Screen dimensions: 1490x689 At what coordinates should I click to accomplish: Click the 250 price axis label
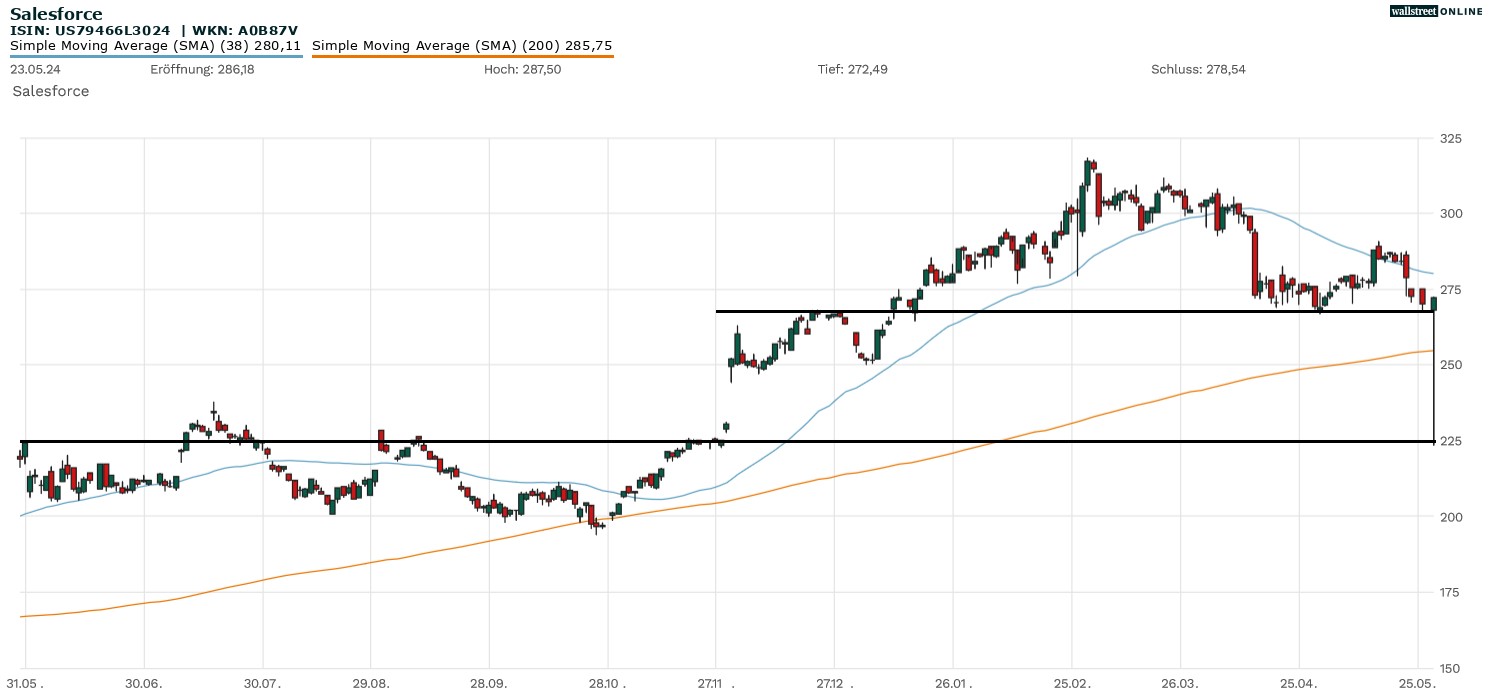[1450, 365]
